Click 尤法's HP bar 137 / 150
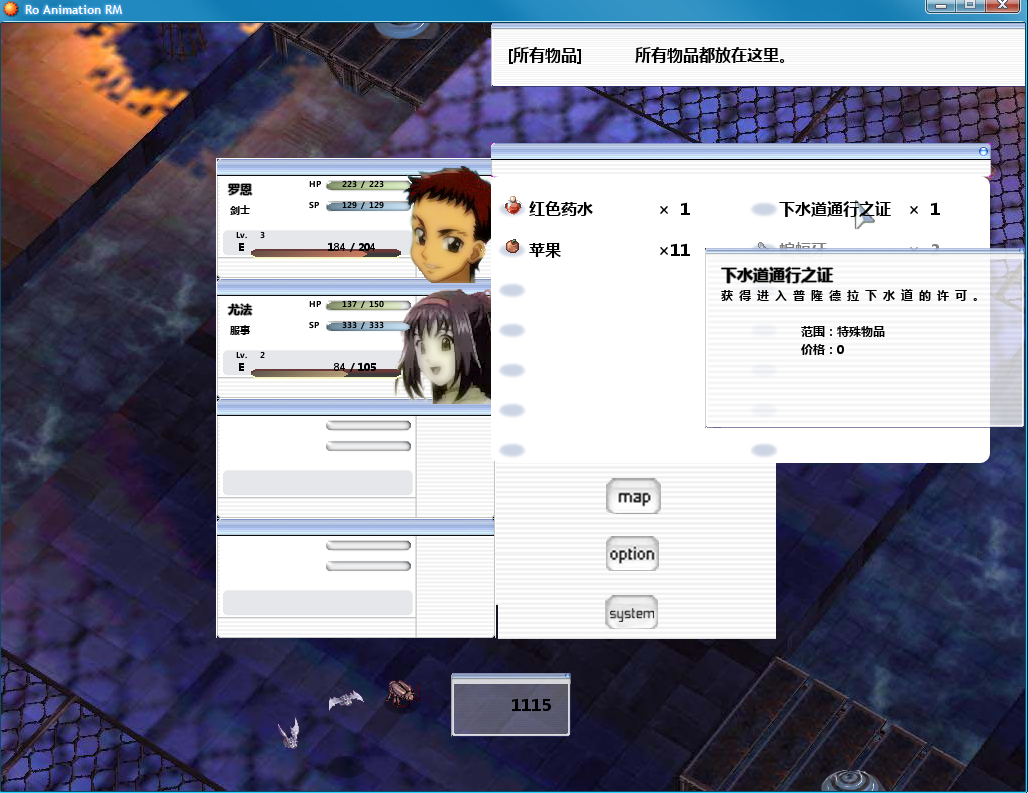Screen dimensions: 1028x793 [x=368, y=305]
